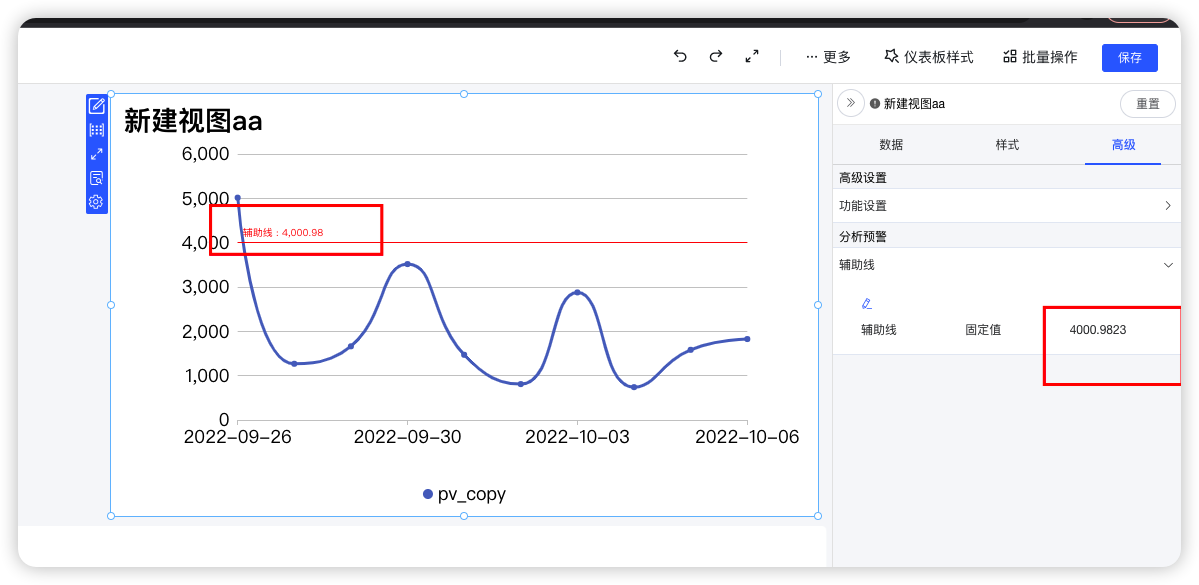Click the gear settings icon in chart sidebar

pos(96,202)
